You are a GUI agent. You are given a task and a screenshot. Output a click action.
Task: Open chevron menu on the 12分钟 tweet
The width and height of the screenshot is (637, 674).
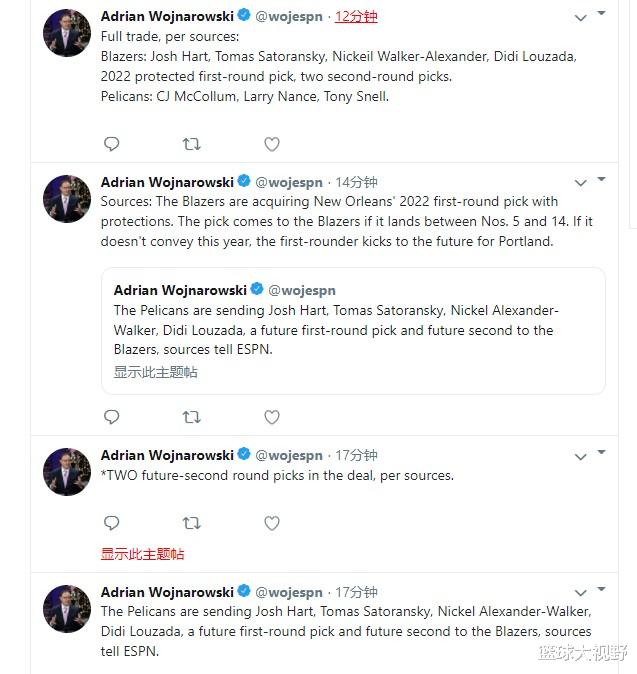[581, 18]
